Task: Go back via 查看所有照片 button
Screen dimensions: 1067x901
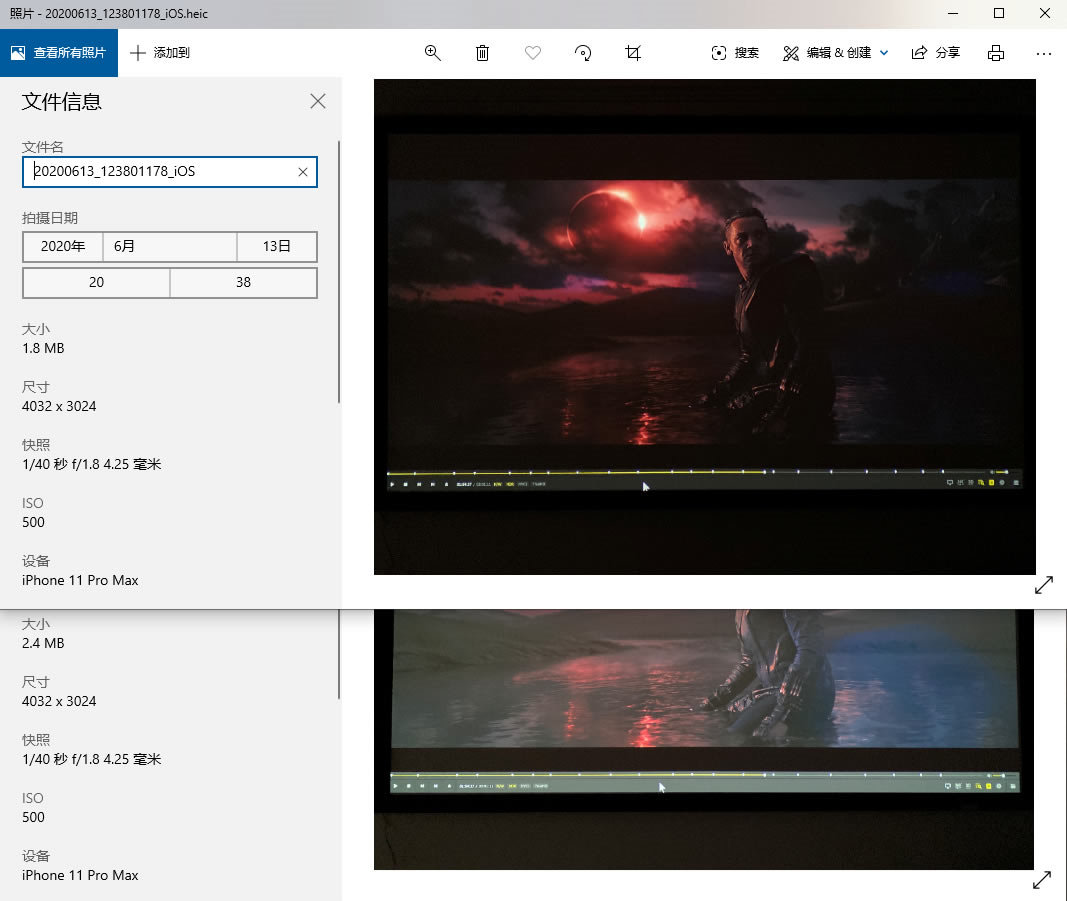Action: 59,53
